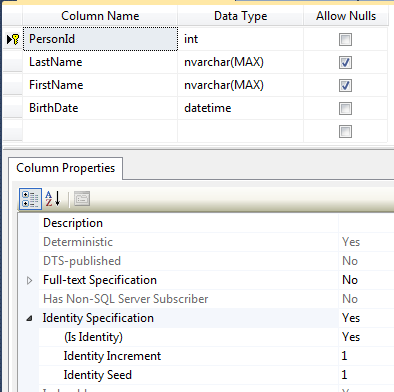The width and height of the screenshot is (394, 392).
Task: Click the Data Type header
Action: pos(240,16)
